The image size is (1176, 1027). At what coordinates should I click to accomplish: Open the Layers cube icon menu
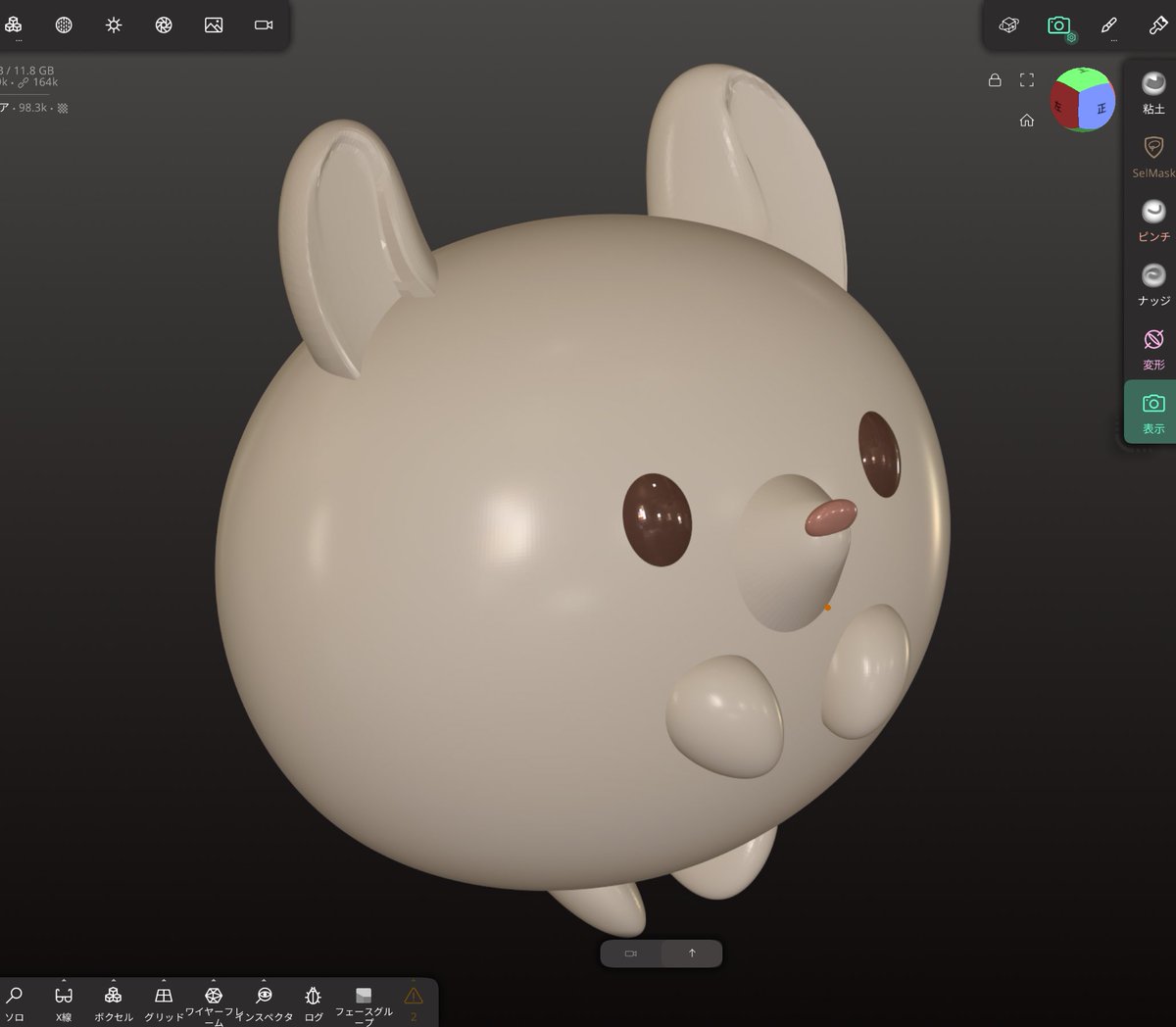(1008, 24)
